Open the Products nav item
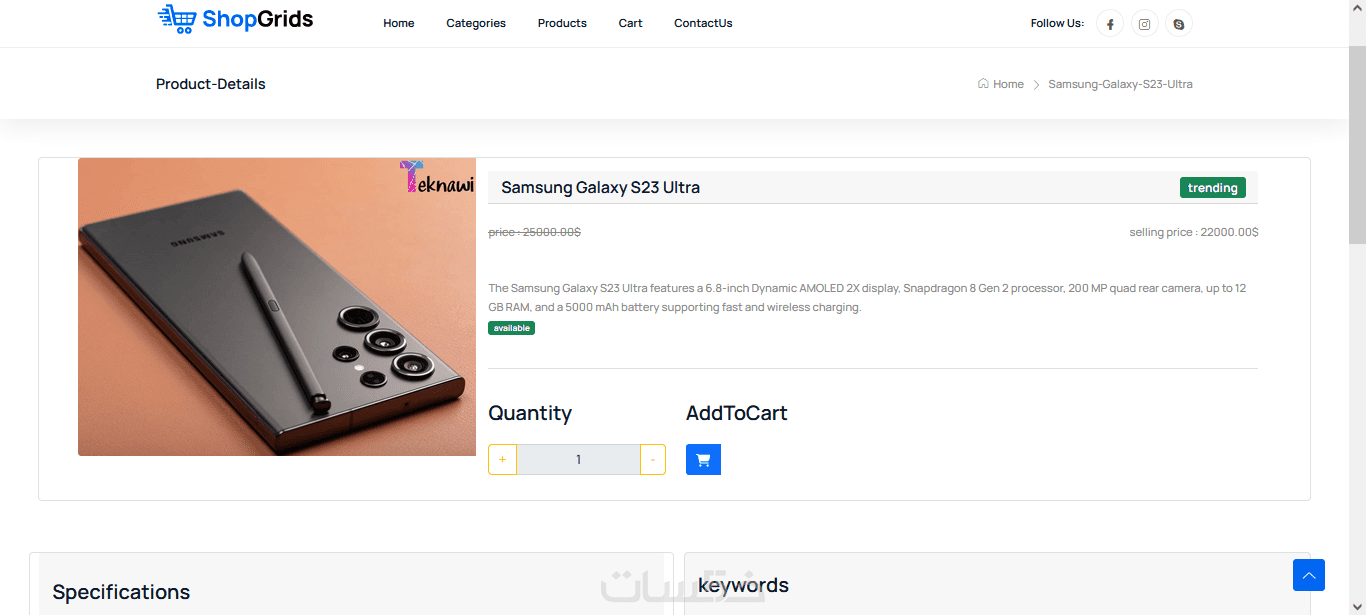The image size is (1366, 615). (x=562, y=23)
